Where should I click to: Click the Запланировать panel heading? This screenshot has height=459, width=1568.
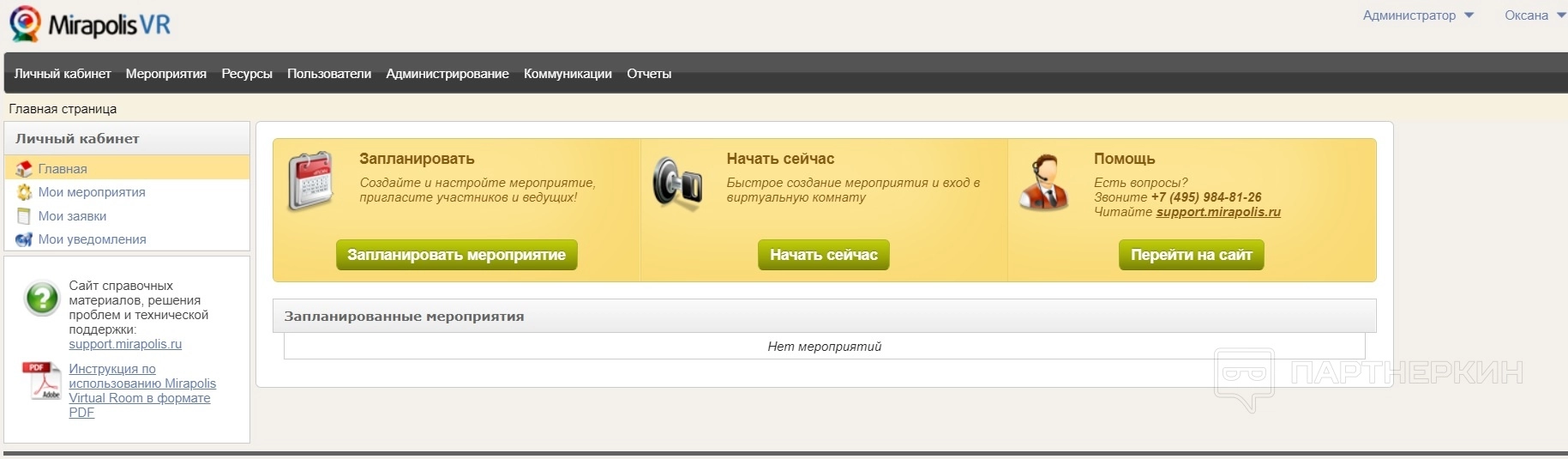pos(417,159)
